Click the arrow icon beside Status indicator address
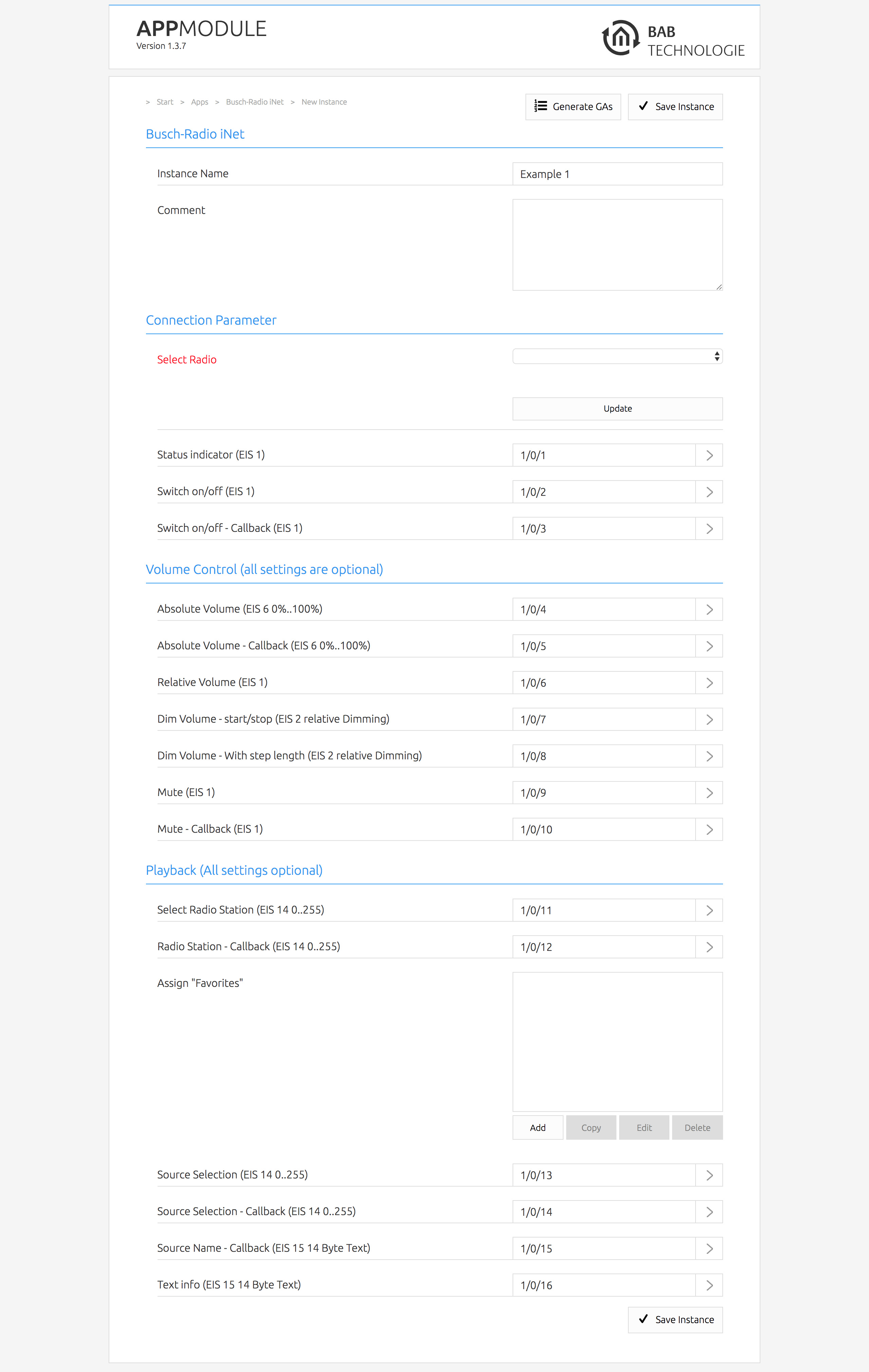 709,455
